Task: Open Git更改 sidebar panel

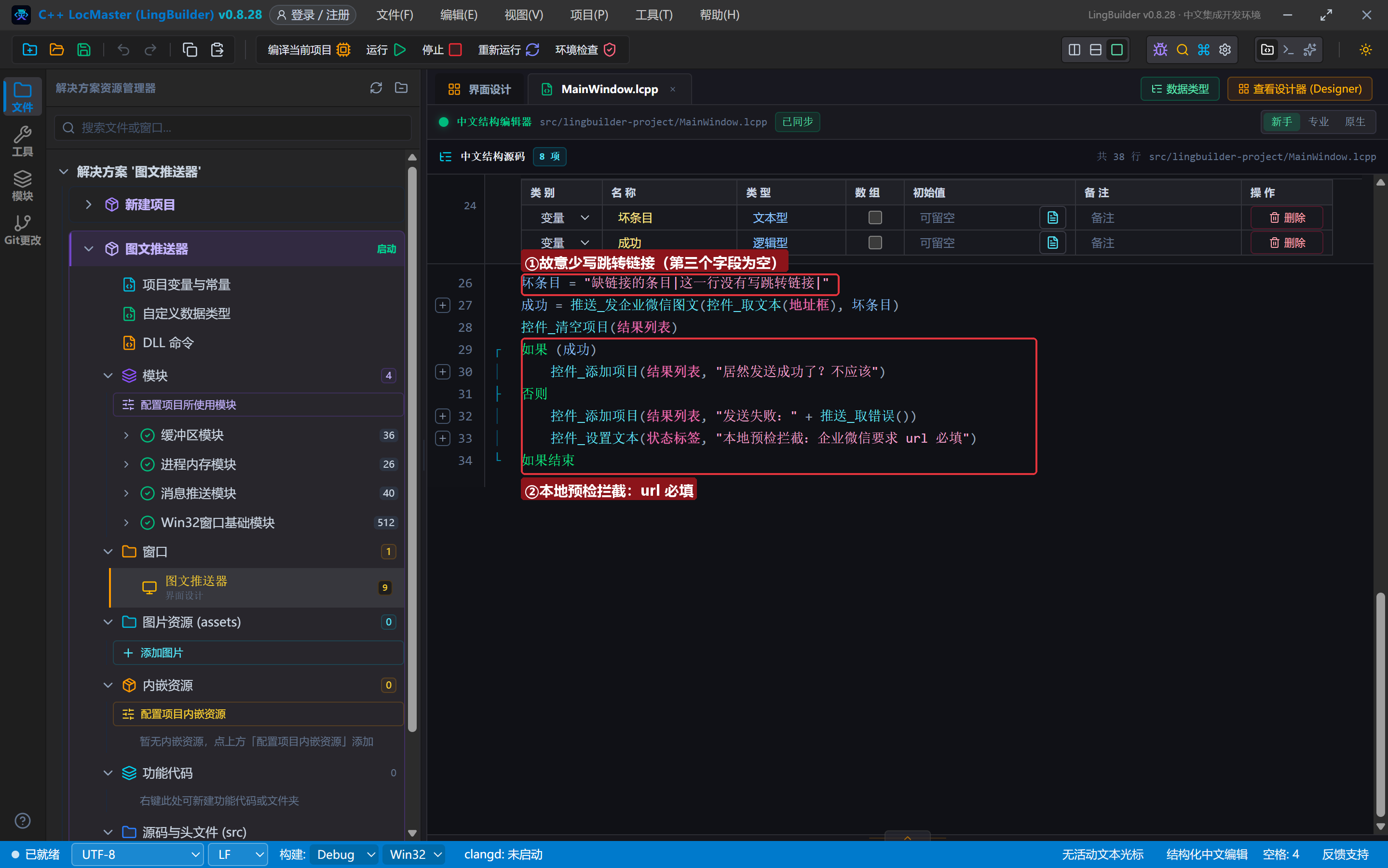Action: click(x=22, y=230)
